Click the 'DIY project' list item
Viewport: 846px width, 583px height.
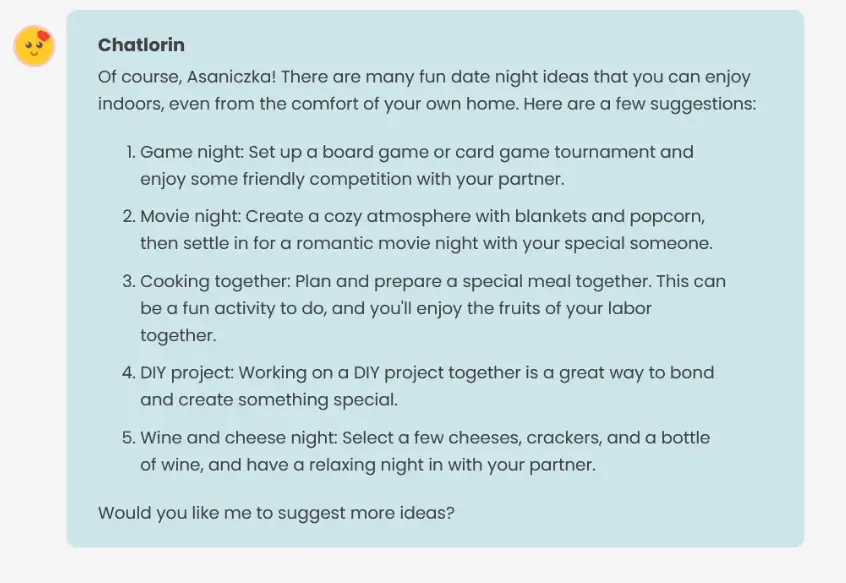click(x=427, y=373)
